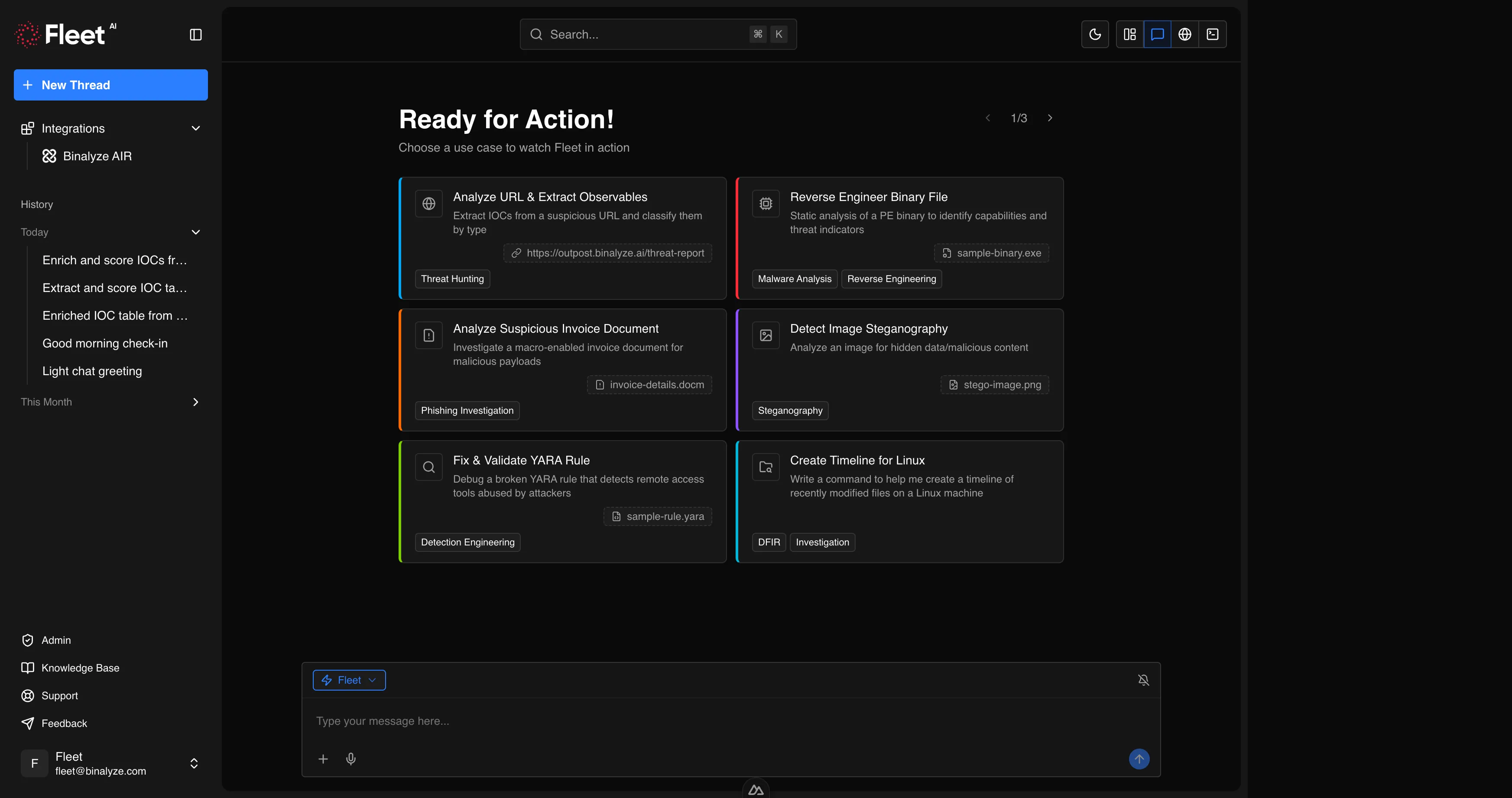Viewport: 1512px width, 798px height.
Task: Add an attachment using the plus icon
Action: [323, 759]
